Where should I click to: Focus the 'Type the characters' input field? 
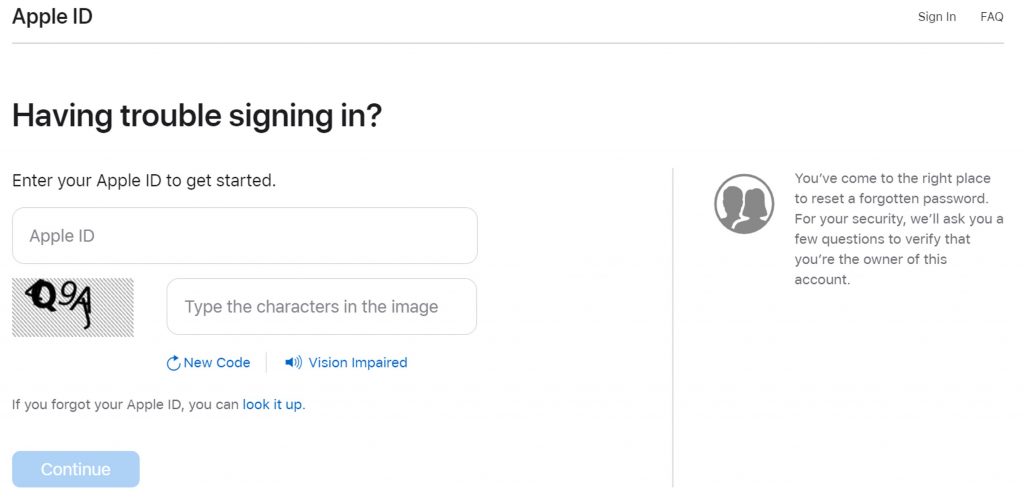(x=321, y=307)
